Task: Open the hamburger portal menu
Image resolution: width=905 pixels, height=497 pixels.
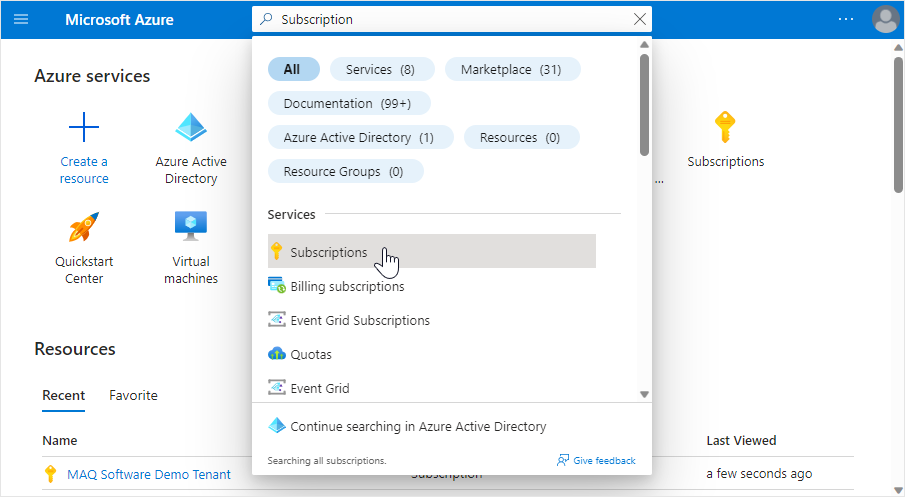Action: 21,19
